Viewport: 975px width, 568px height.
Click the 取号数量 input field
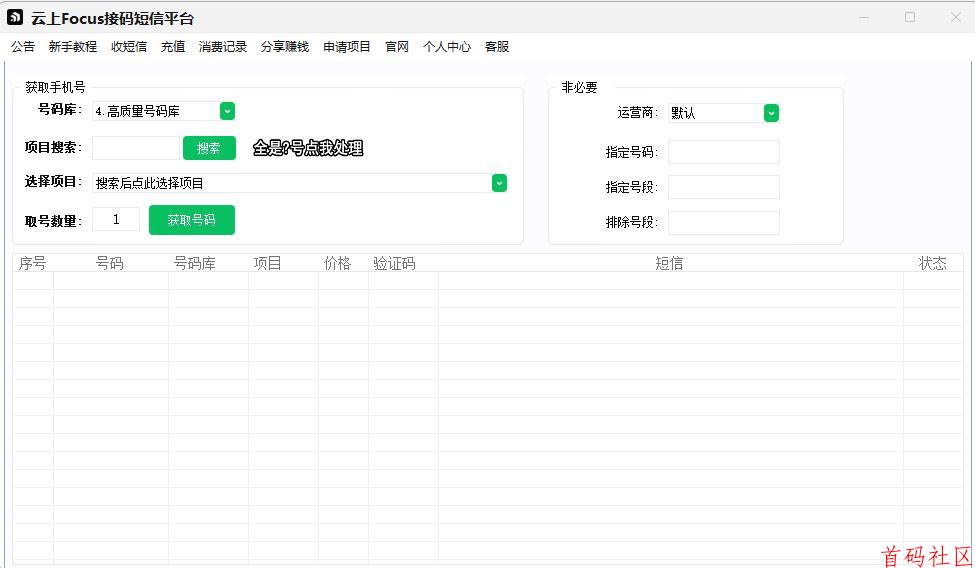116,219
